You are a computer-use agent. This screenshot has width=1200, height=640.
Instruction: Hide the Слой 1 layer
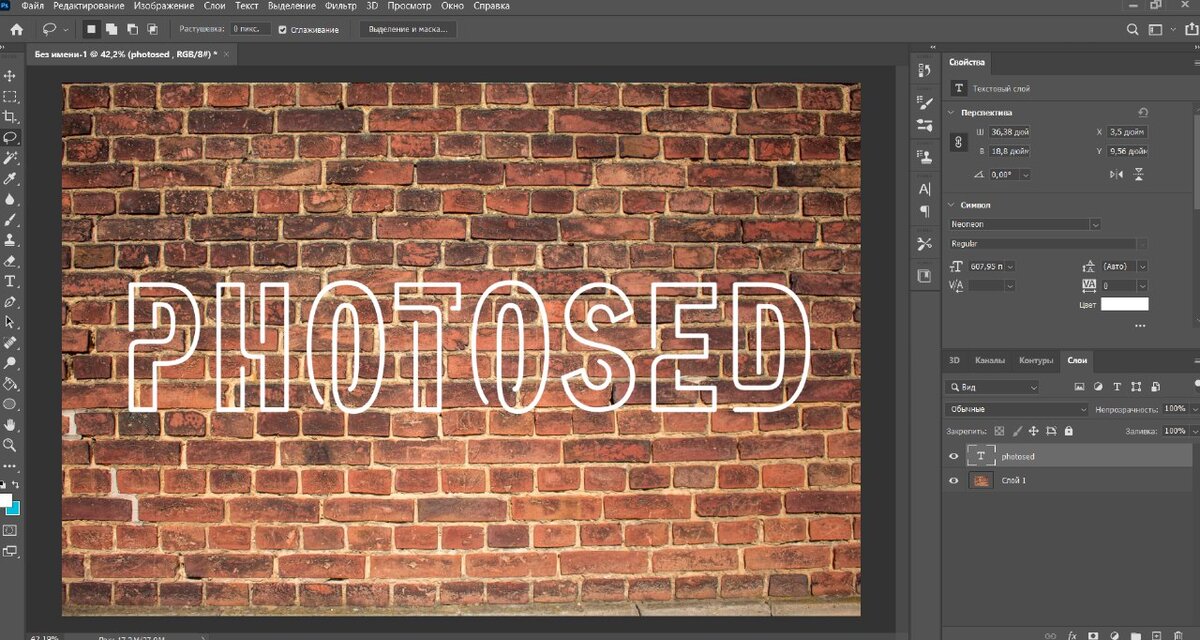click(953, 481)
